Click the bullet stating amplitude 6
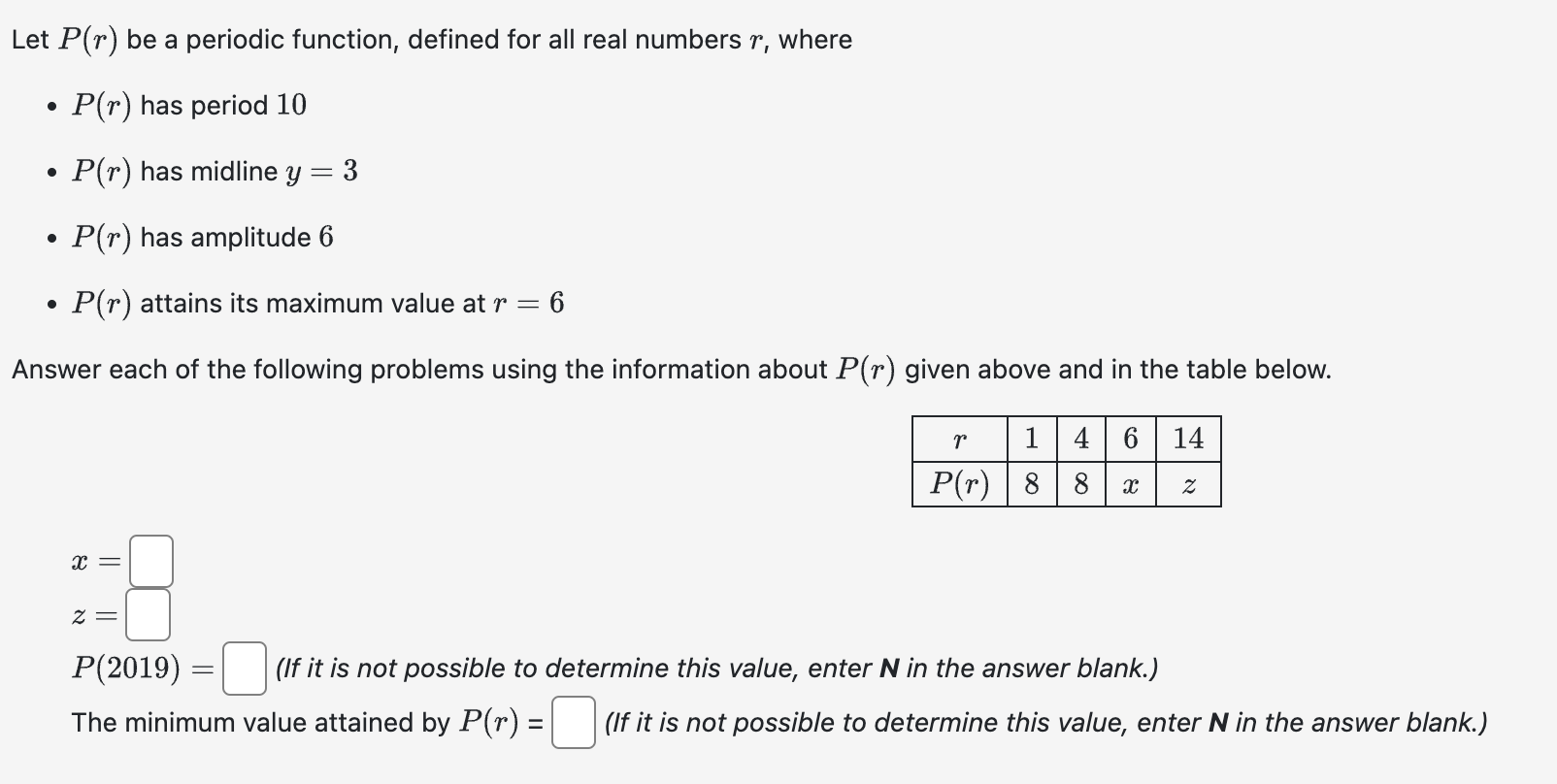Screen dimensions: 1557x784 click(x=202, y=237)
